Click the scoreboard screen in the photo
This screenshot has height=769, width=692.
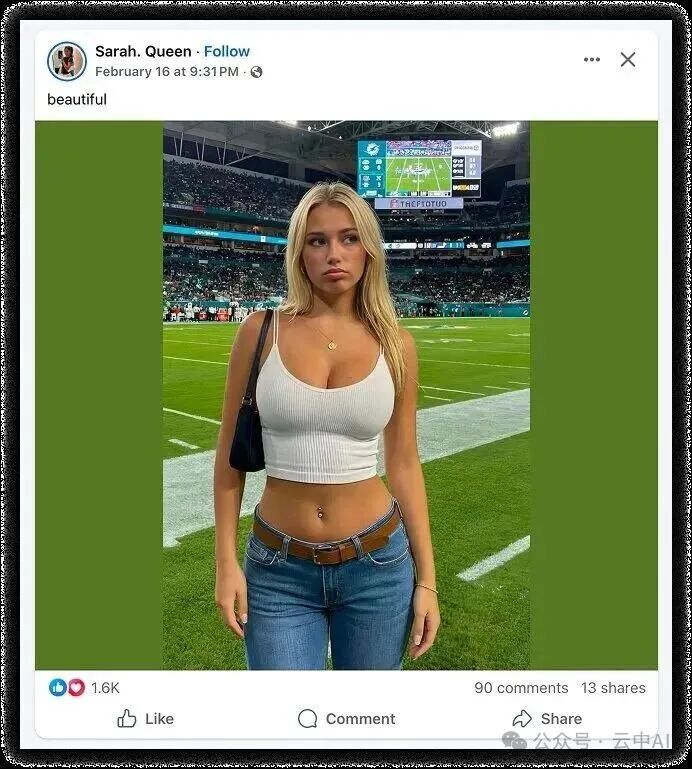pos(419,169)
